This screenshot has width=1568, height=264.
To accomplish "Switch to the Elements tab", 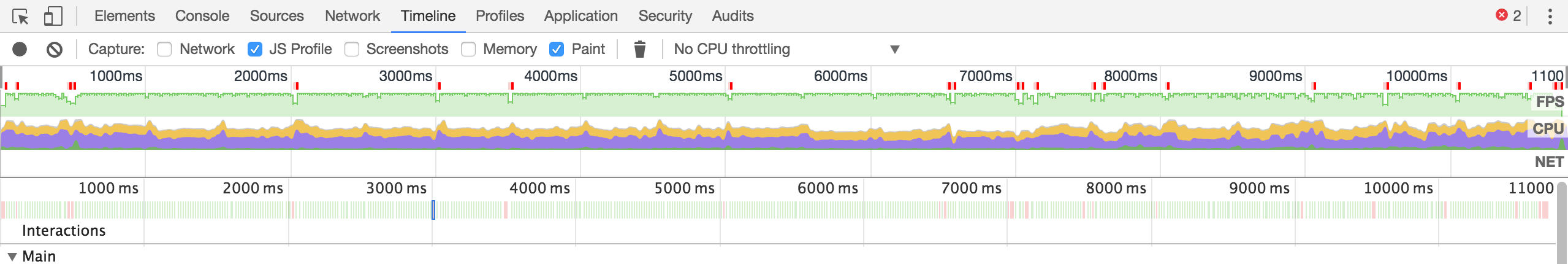I will (x=124, y=16).
